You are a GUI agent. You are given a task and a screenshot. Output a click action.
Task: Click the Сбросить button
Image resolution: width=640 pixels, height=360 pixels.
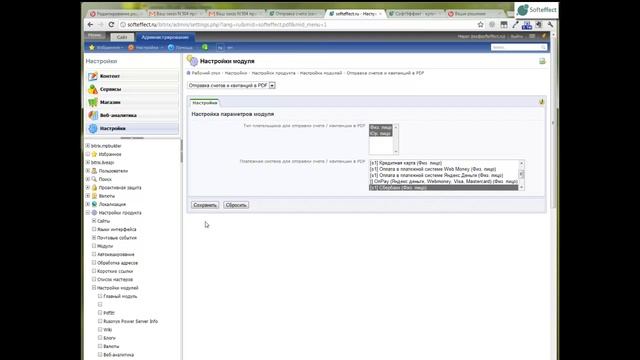236,205
